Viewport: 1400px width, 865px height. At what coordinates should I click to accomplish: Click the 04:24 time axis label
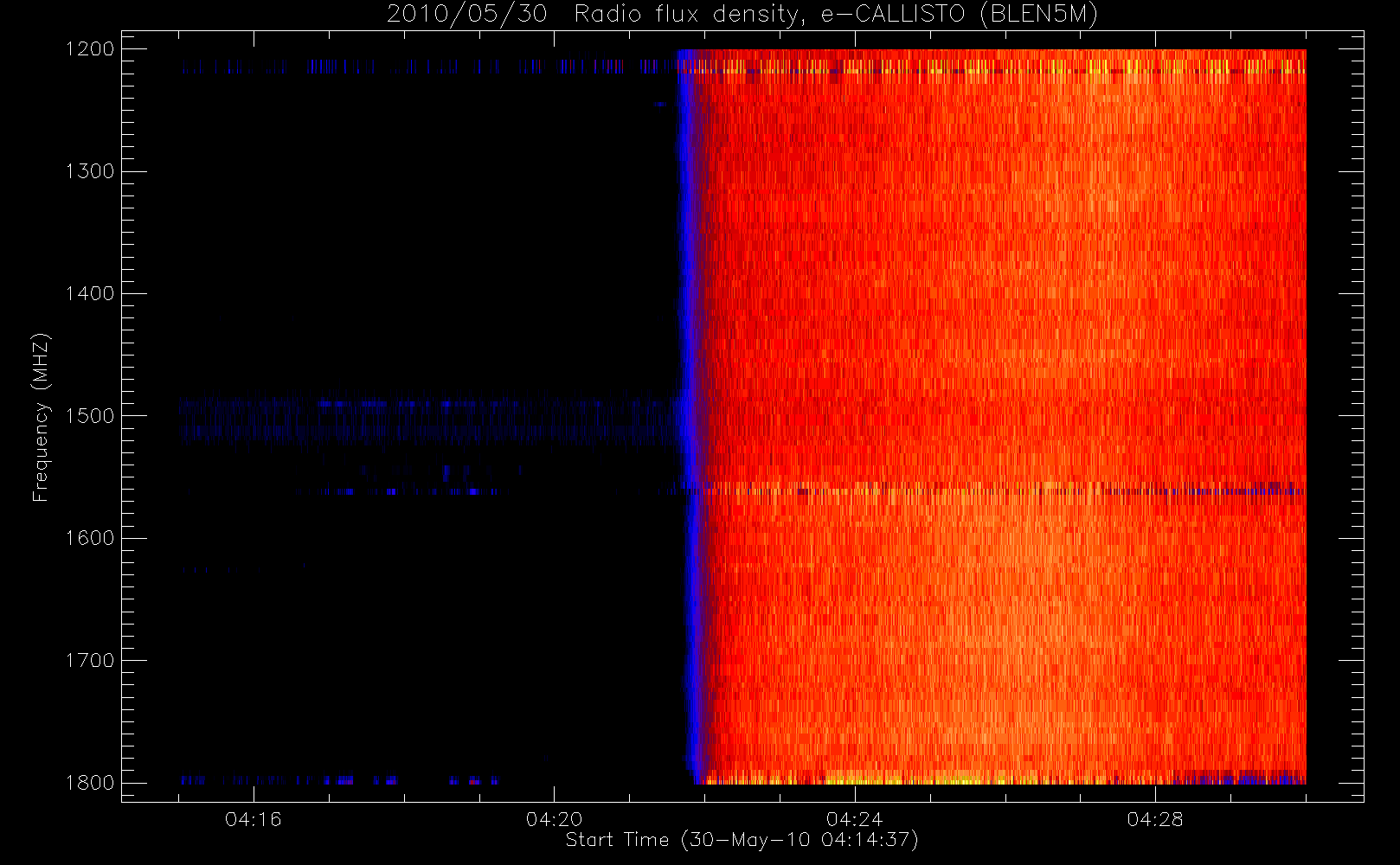tap(855, 819)
